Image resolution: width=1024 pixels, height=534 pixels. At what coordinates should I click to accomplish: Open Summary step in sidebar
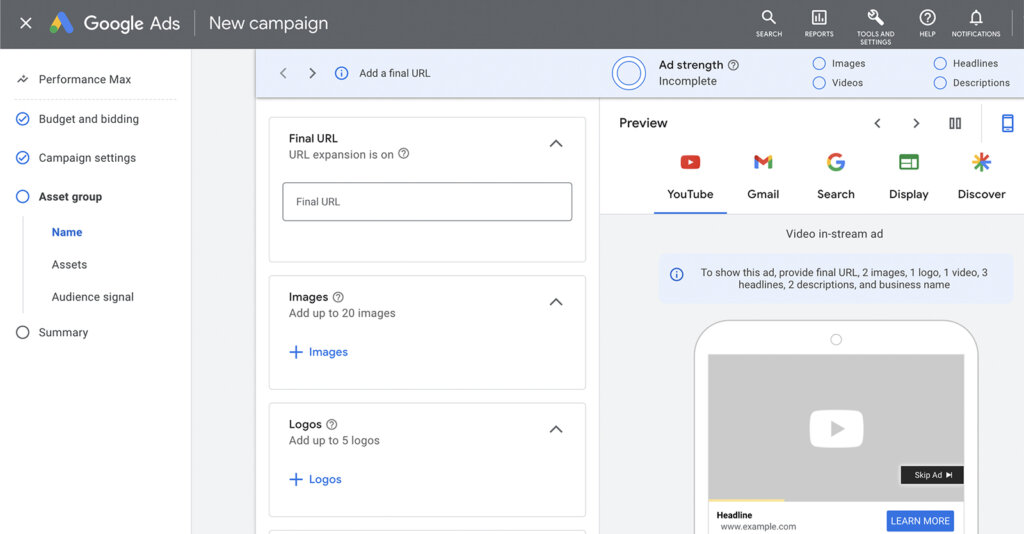[x=63, y=332]
